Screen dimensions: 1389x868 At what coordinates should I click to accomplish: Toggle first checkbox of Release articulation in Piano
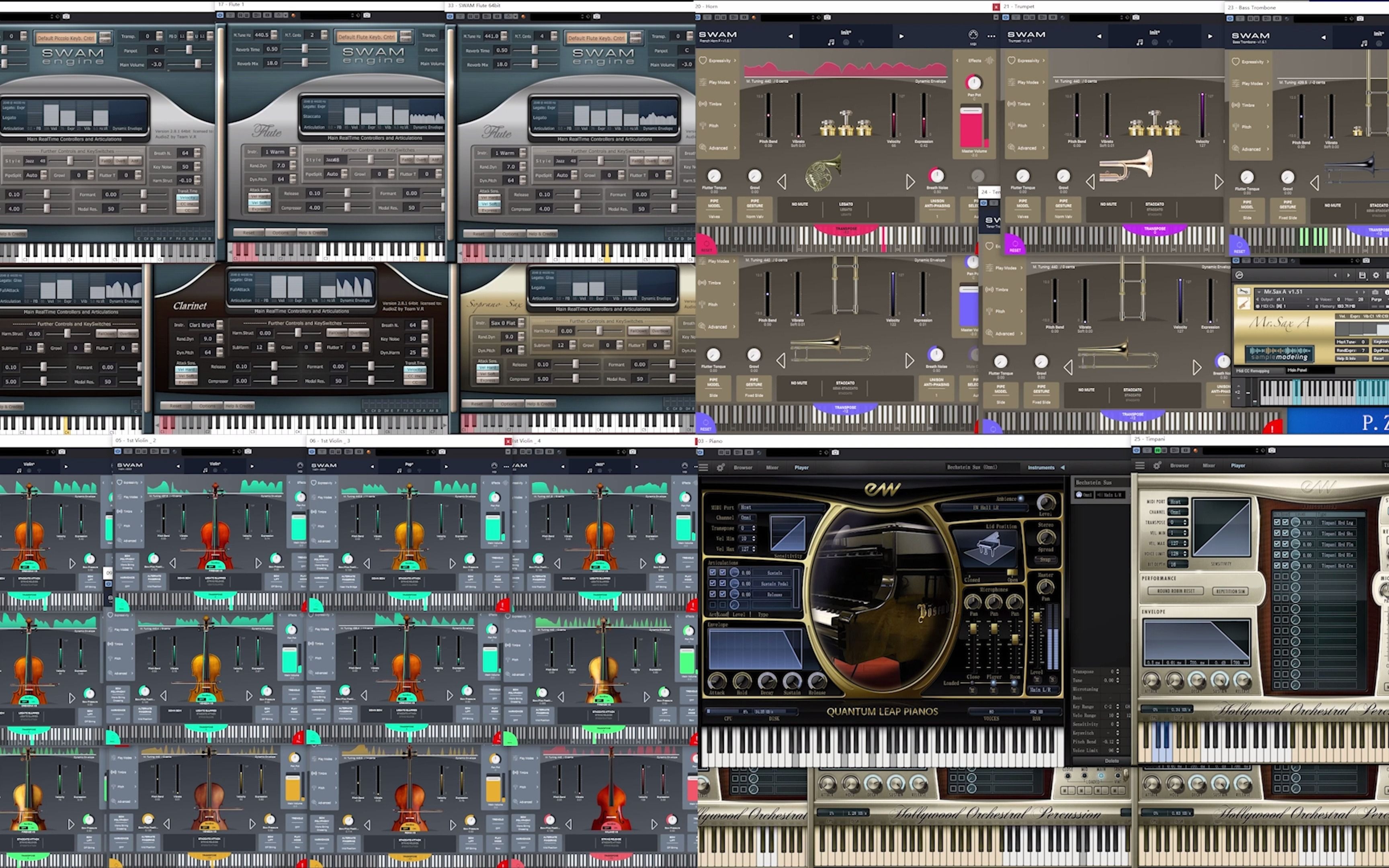[712, 594]
